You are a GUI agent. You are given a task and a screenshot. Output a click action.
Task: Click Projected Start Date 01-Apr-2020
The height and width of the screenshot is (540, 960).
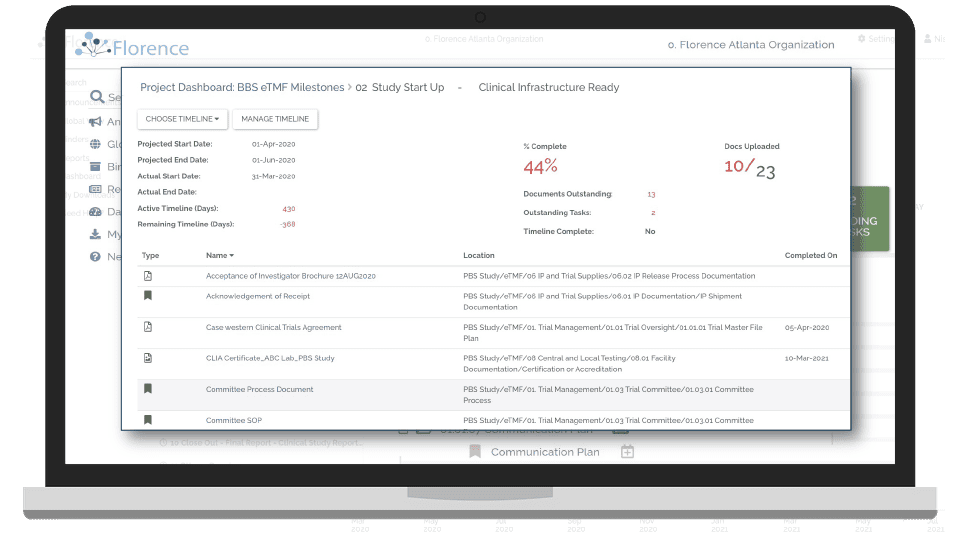coord(273,144)
